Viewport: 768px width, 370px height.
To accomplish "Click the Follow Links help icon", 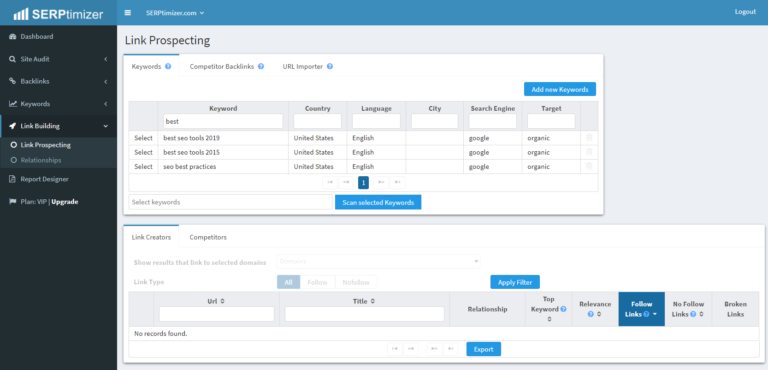I will (647, 314).
